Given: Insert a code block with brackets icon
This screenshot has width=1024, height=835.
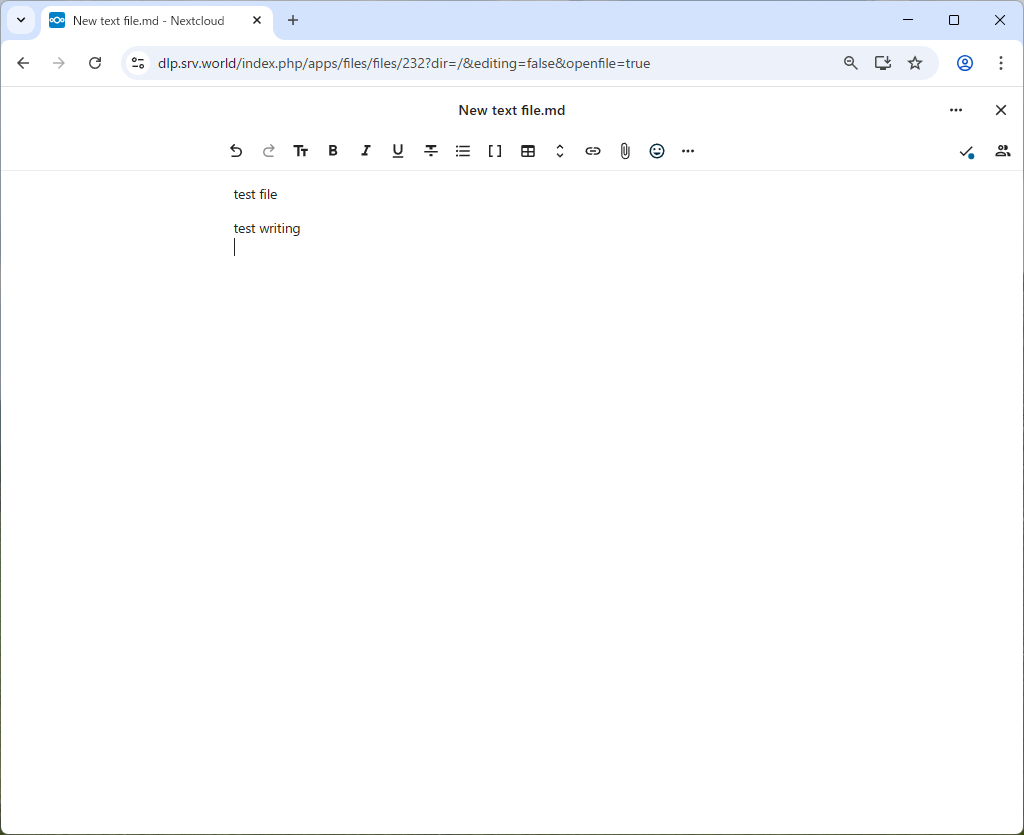Looking at the screenshot, I should (495, 151).
